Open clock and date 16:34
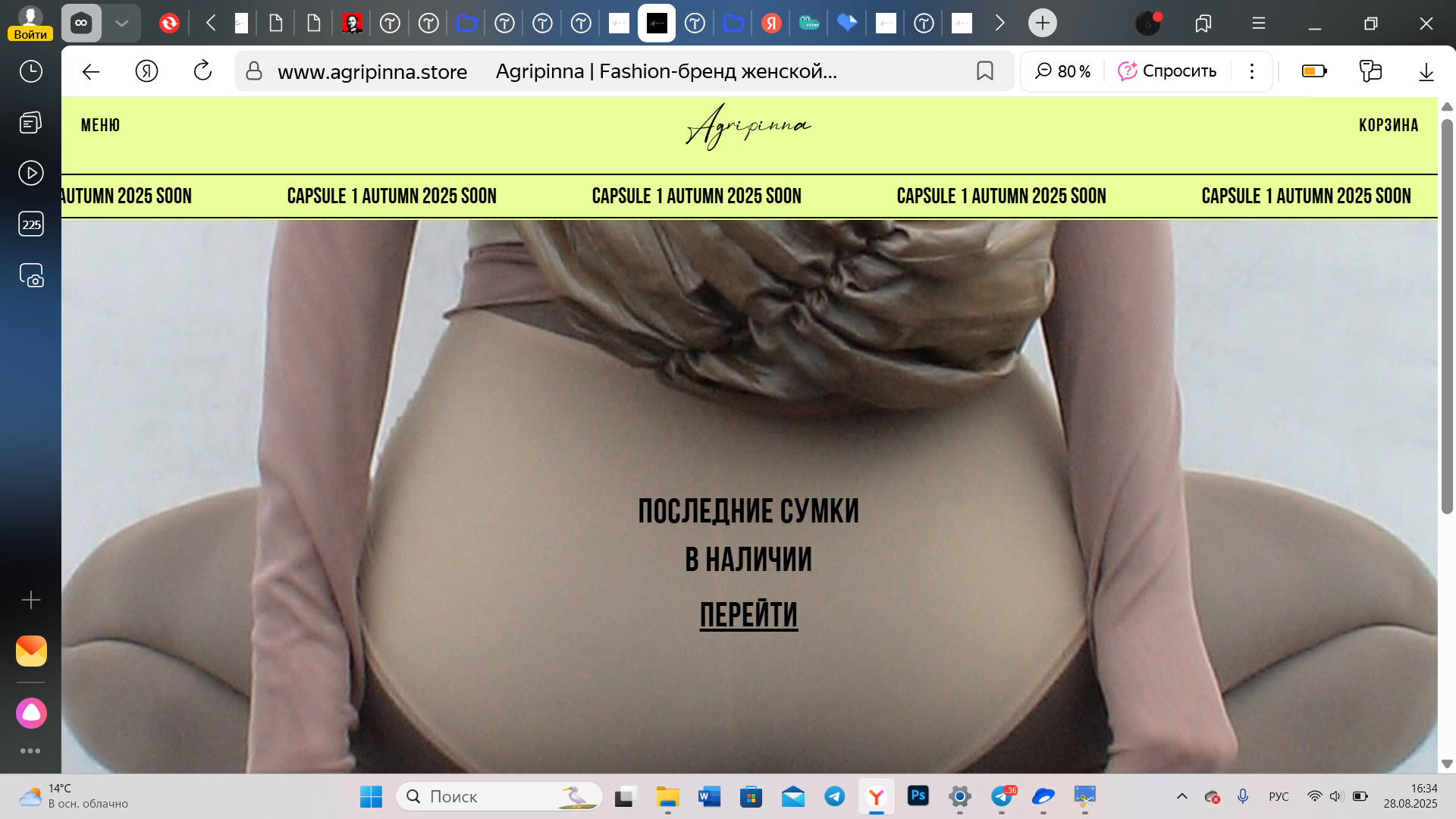1456x819 pixels. [x=1410, y=796]
